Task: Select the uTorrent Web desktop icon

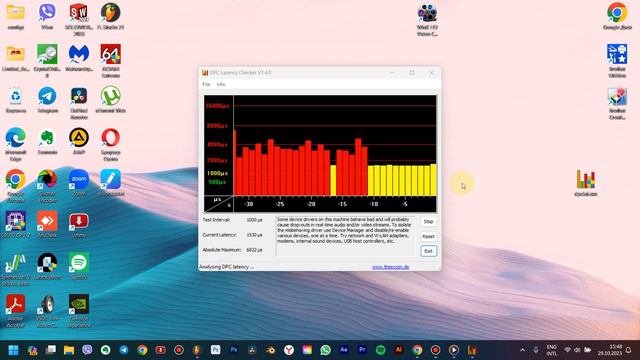Action: pos(111,100)
